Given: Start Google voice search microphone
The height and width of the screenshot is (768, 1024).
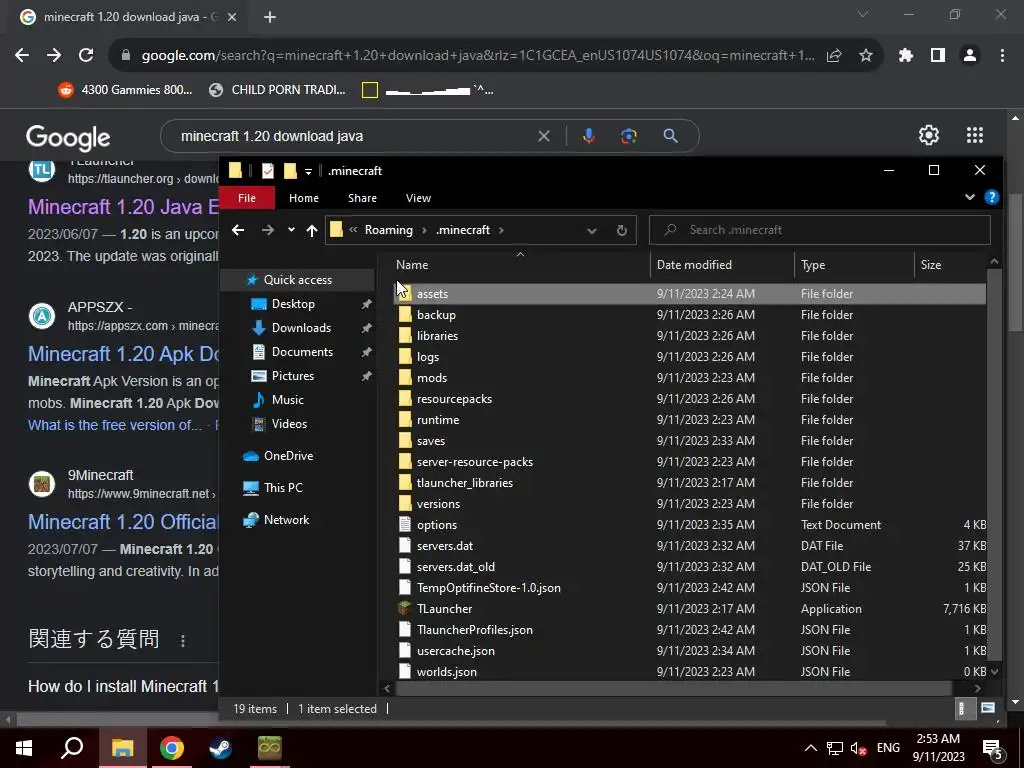Looking at the screenshot, I should [588, 136].
